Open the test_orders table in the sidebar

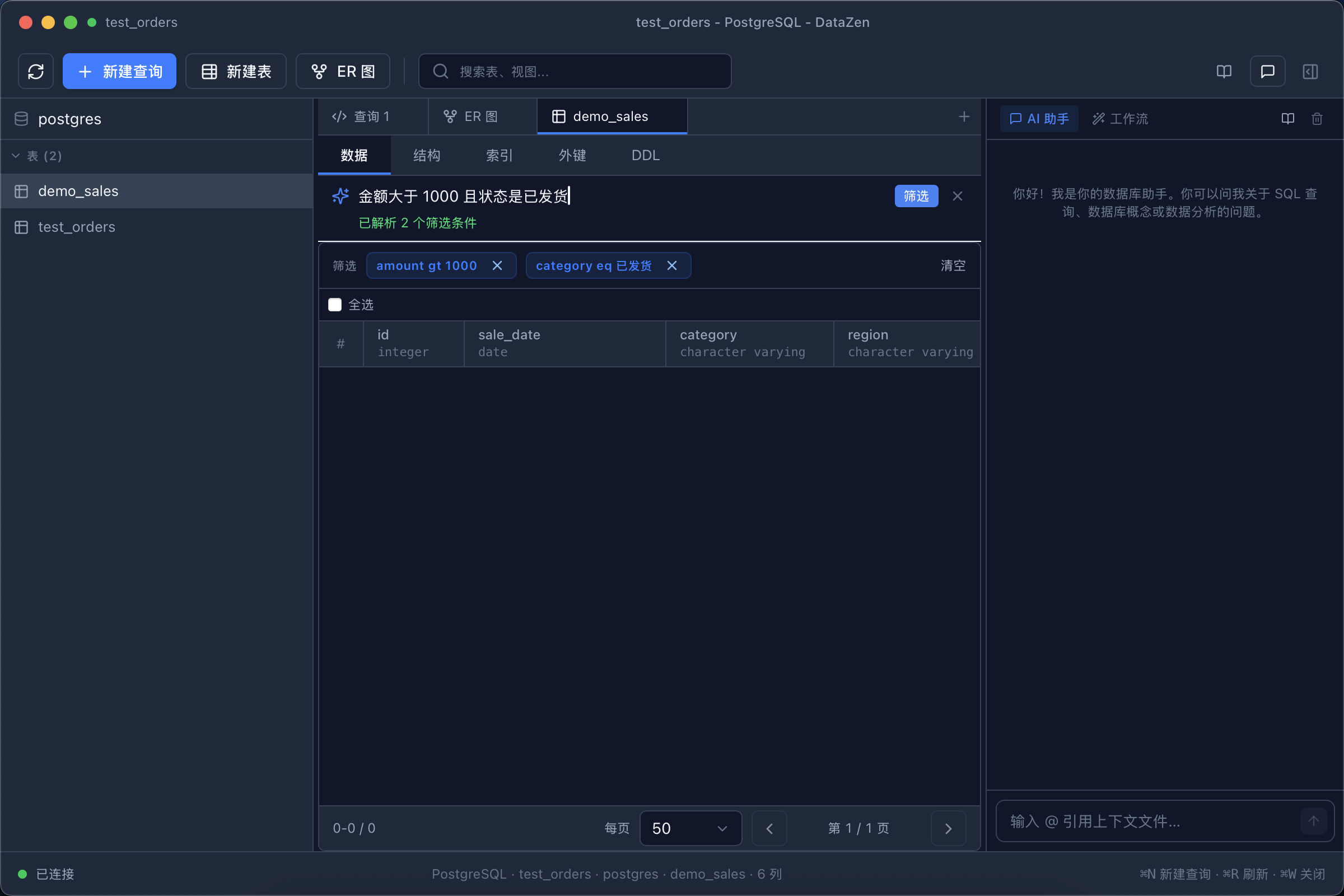tap(157, 227)
